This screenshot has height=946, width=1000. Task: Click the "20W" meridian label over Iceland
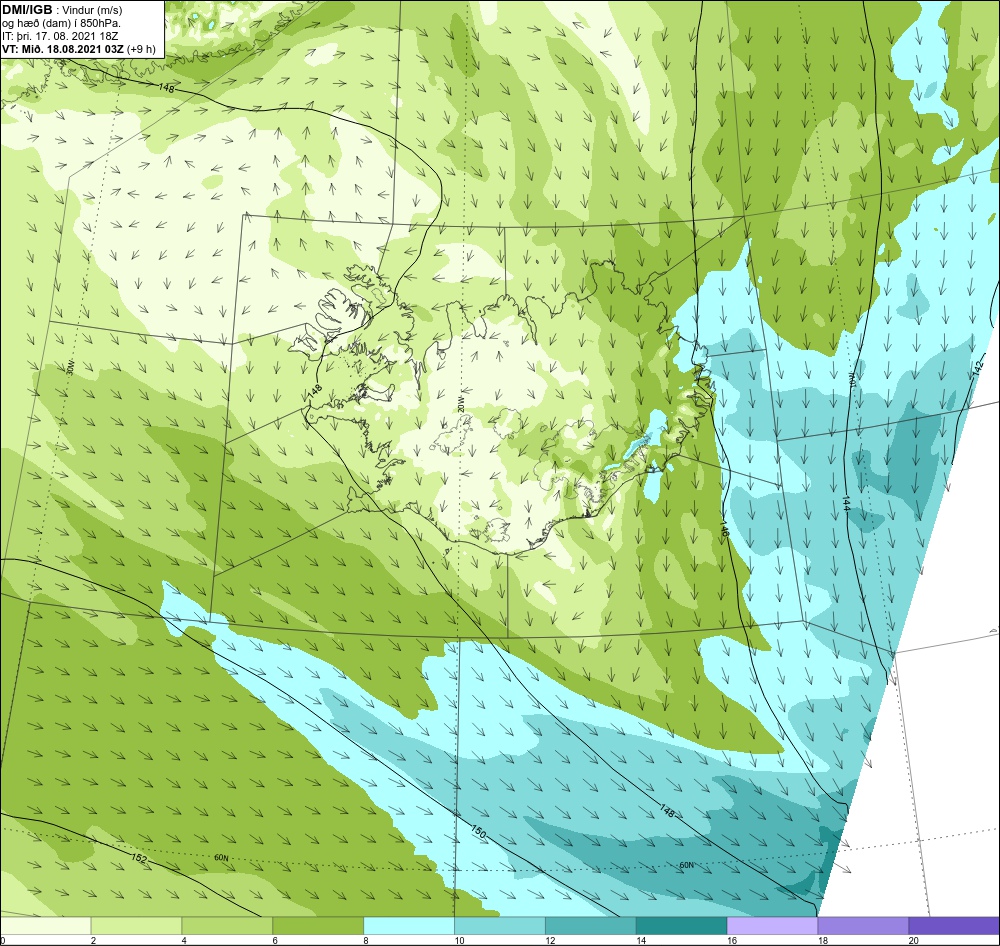tap(460, 404)
